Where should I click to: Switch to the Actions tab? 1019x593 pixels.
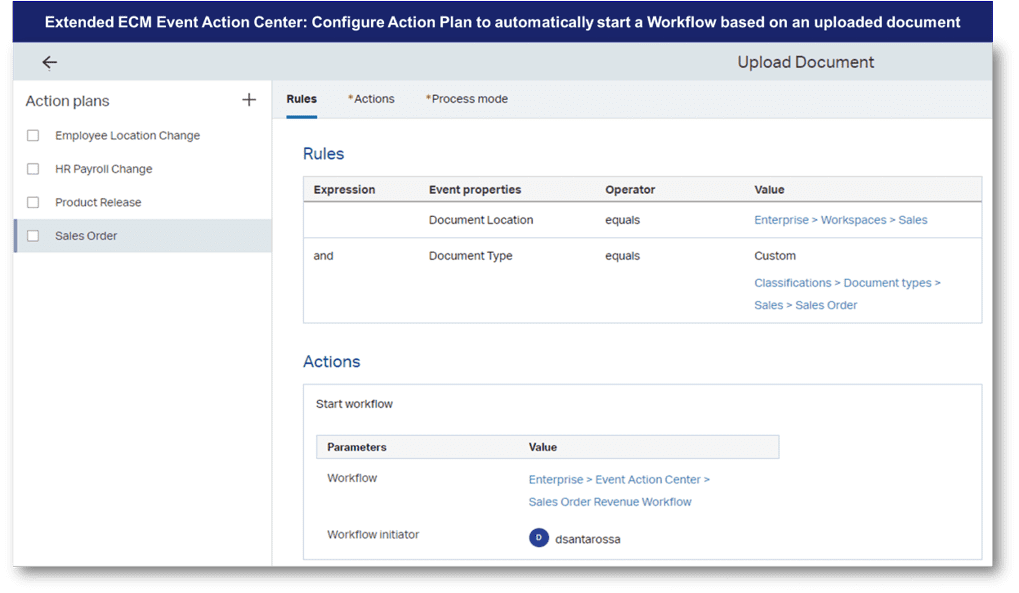pyautogui.click(x=371, y=99)
